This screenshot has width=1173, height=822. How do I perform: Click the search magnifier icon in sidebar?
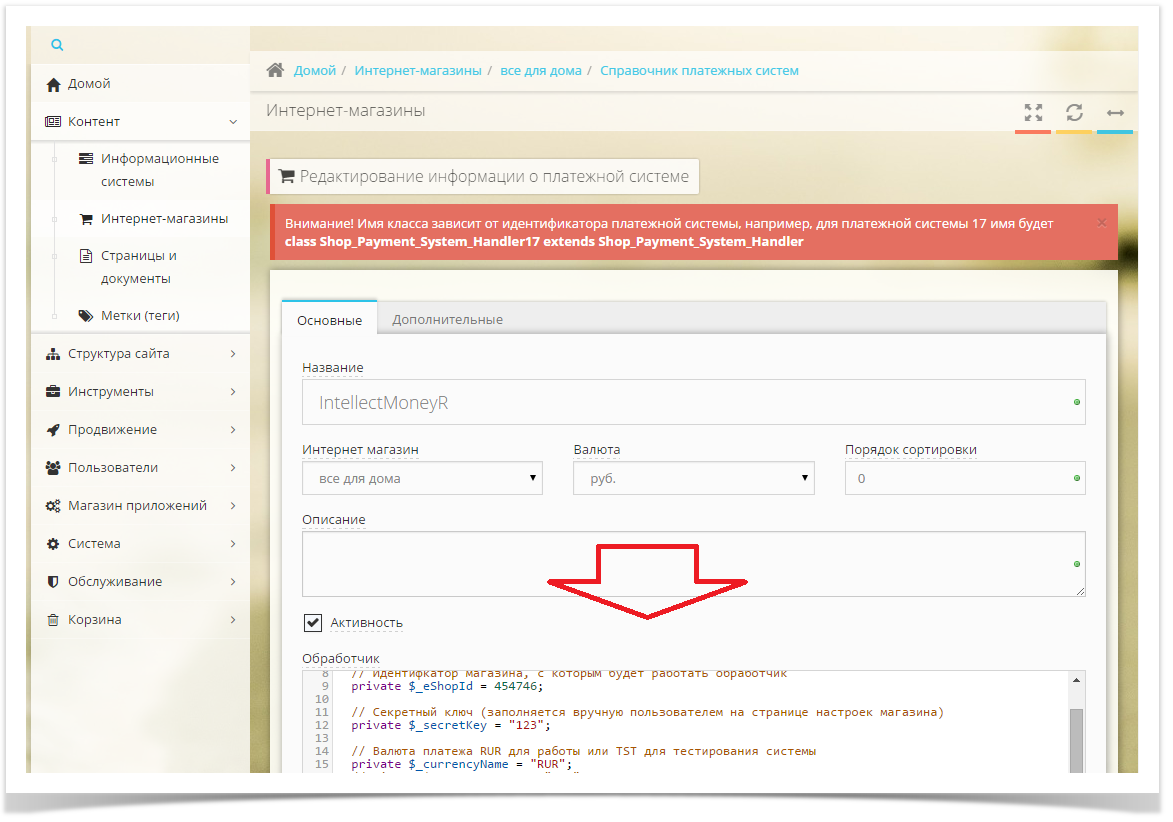(57, 45)
